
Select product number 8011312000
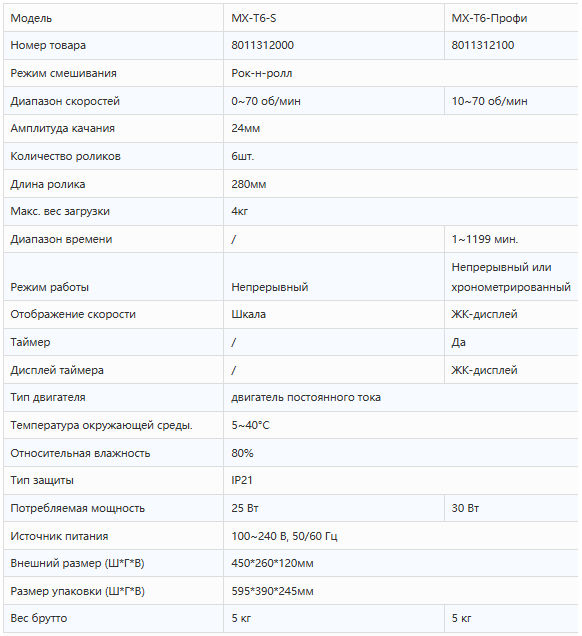[x=262, y=45]
